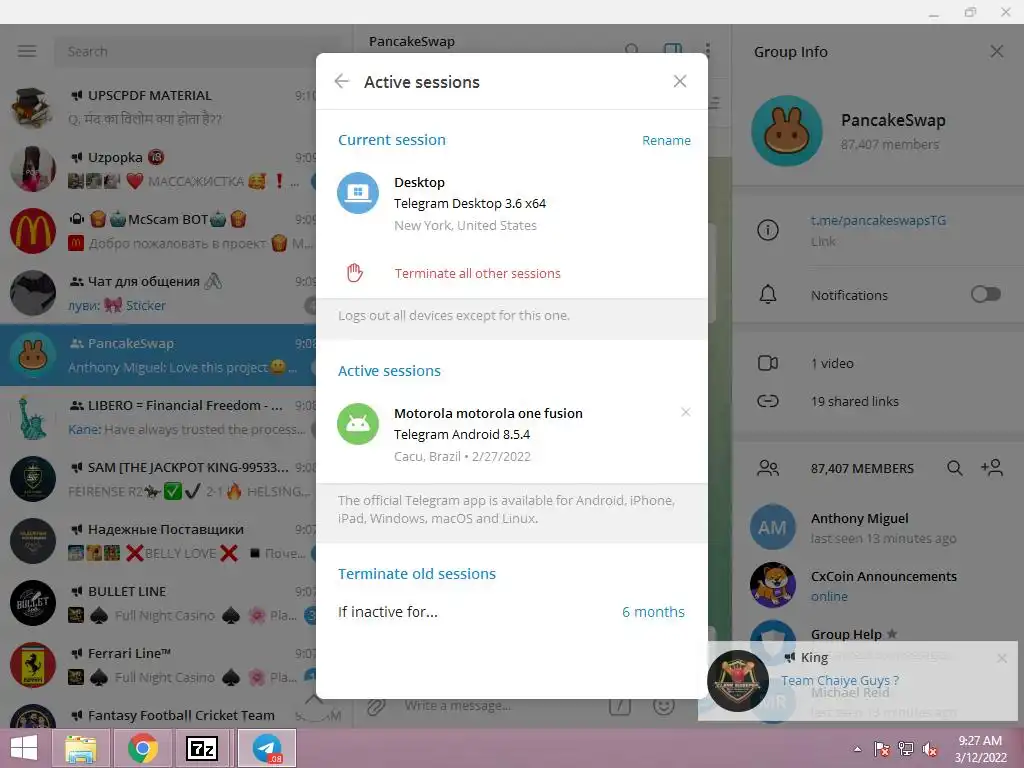Open LIBERO = Financial Freedom group
Viewport: 1024px width, 768px height.
pyautogui.click(x=158, y=417)
